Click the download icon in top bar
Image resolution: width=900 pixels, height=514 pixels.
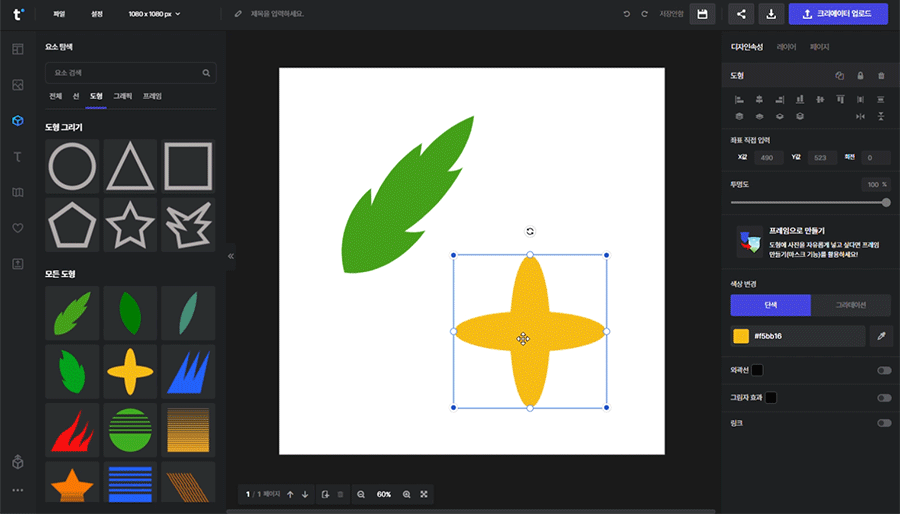click(771, 14)
